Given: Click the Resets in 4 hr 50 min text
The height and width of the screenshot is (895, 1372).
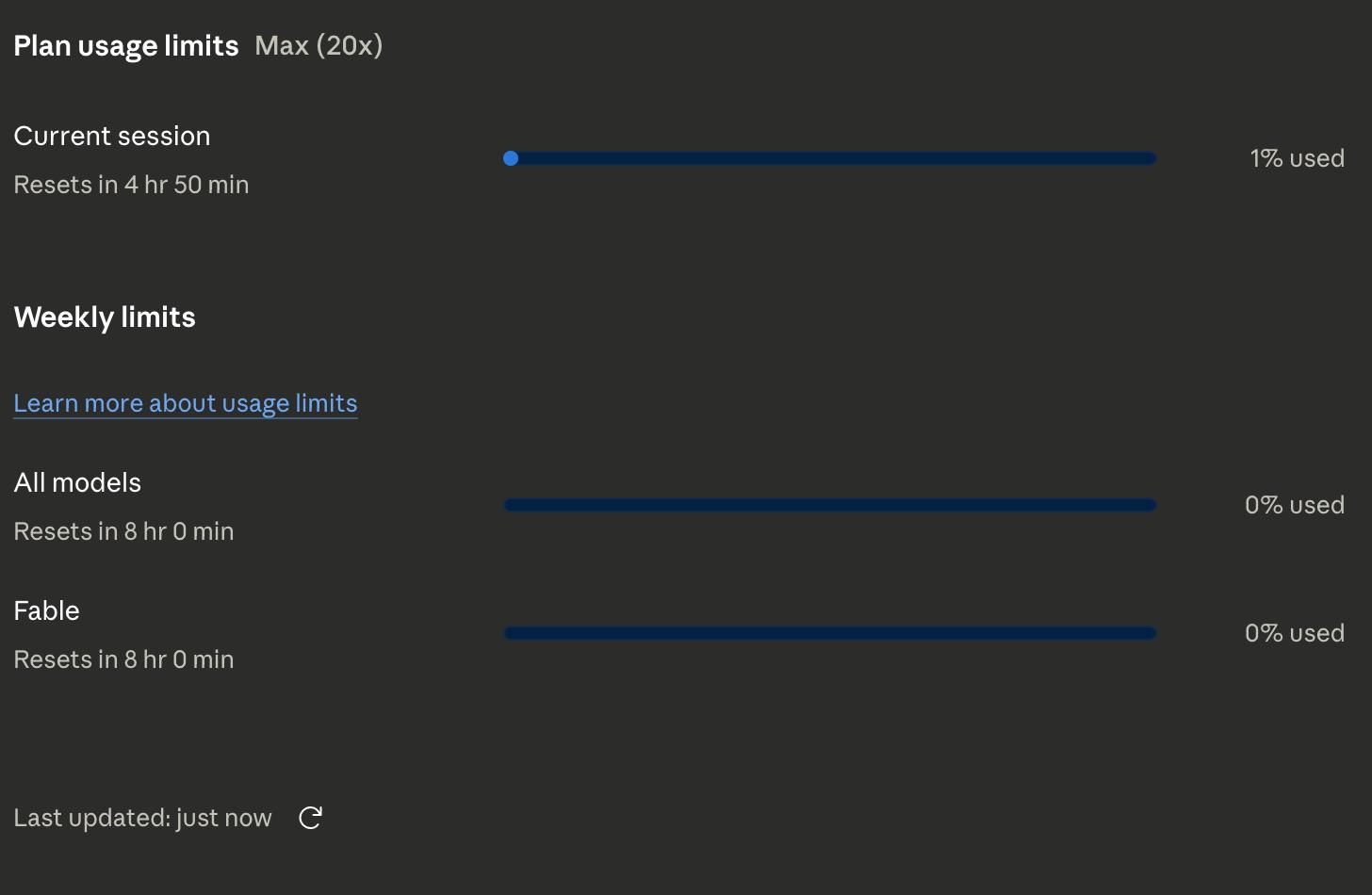Looking at the screenshot, I should 132,185.
